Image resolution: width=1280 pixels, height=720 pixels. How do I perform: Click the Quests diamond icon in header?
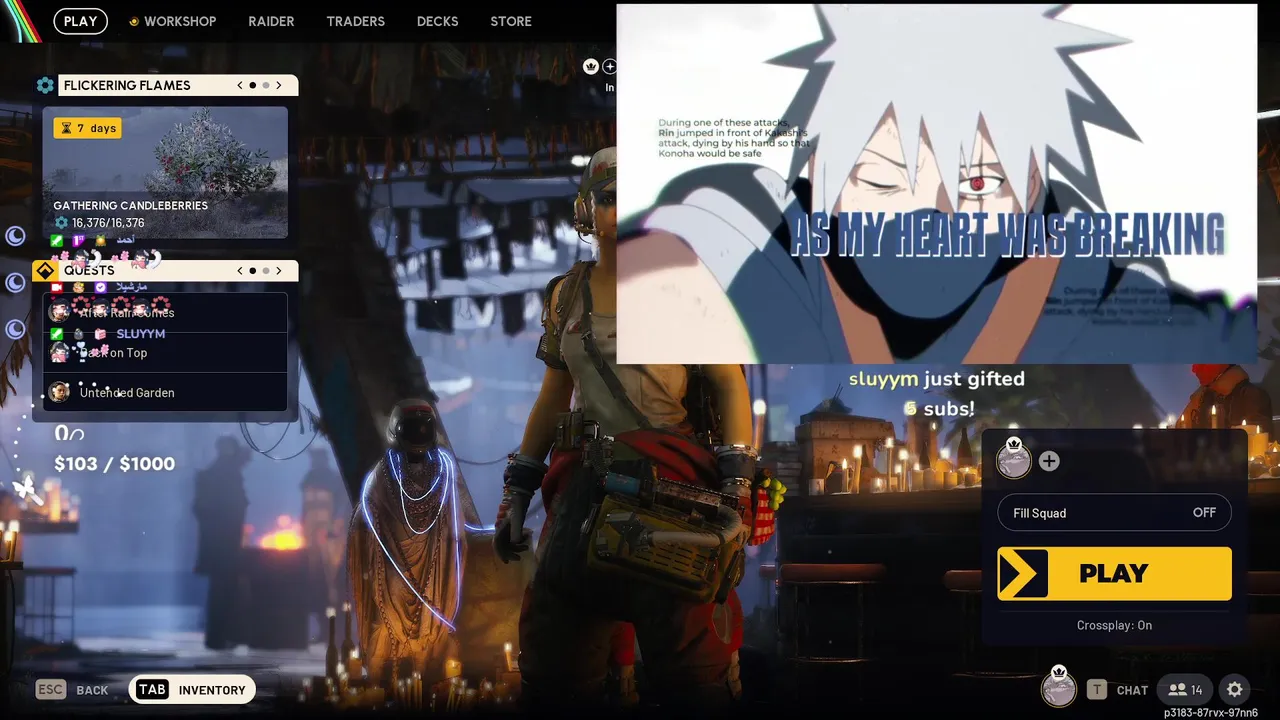coord(45,271)
